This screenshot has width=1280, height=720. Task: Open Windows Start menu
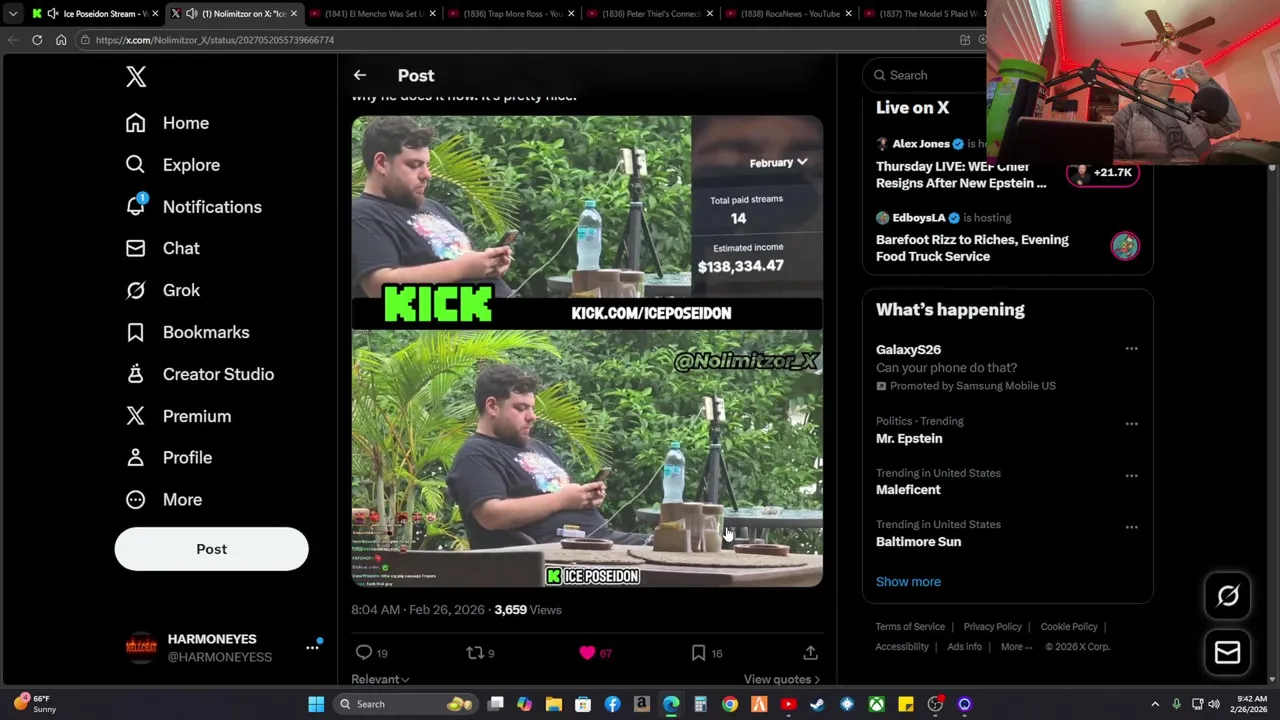[x=316, y=704]
